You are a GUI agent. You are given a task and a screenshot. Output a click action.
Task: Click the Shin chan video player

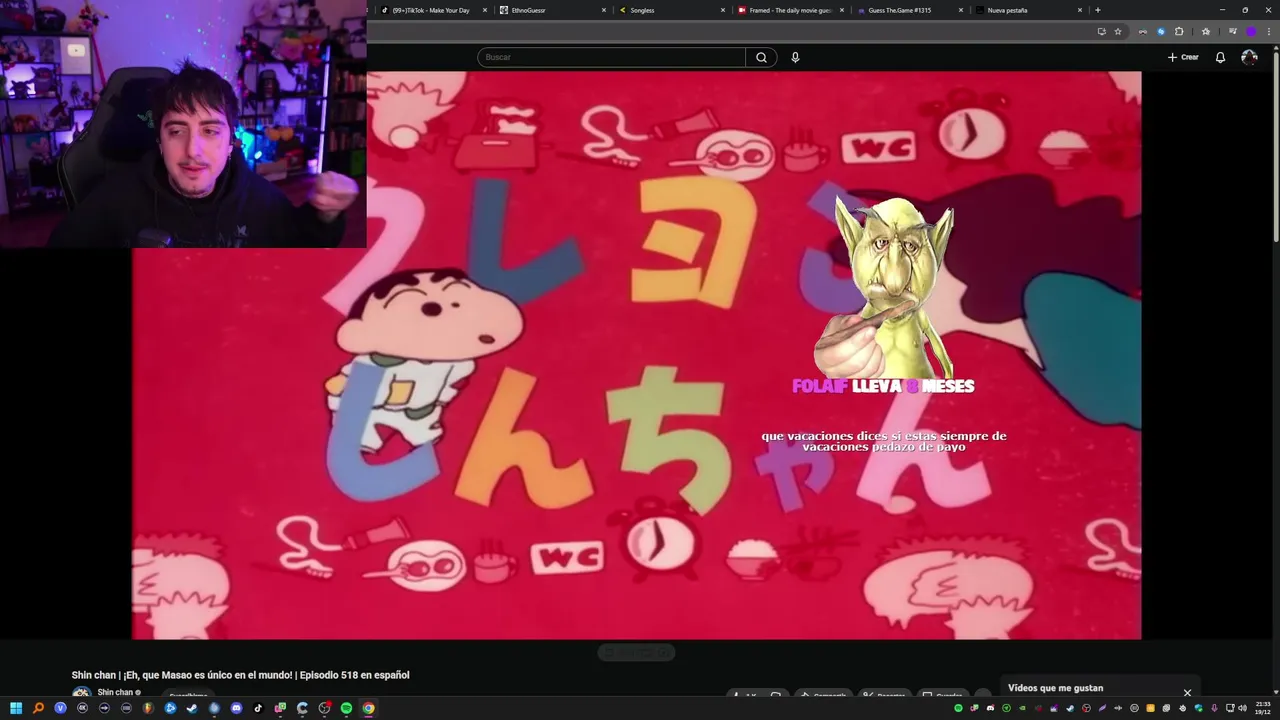click(636, 355)
